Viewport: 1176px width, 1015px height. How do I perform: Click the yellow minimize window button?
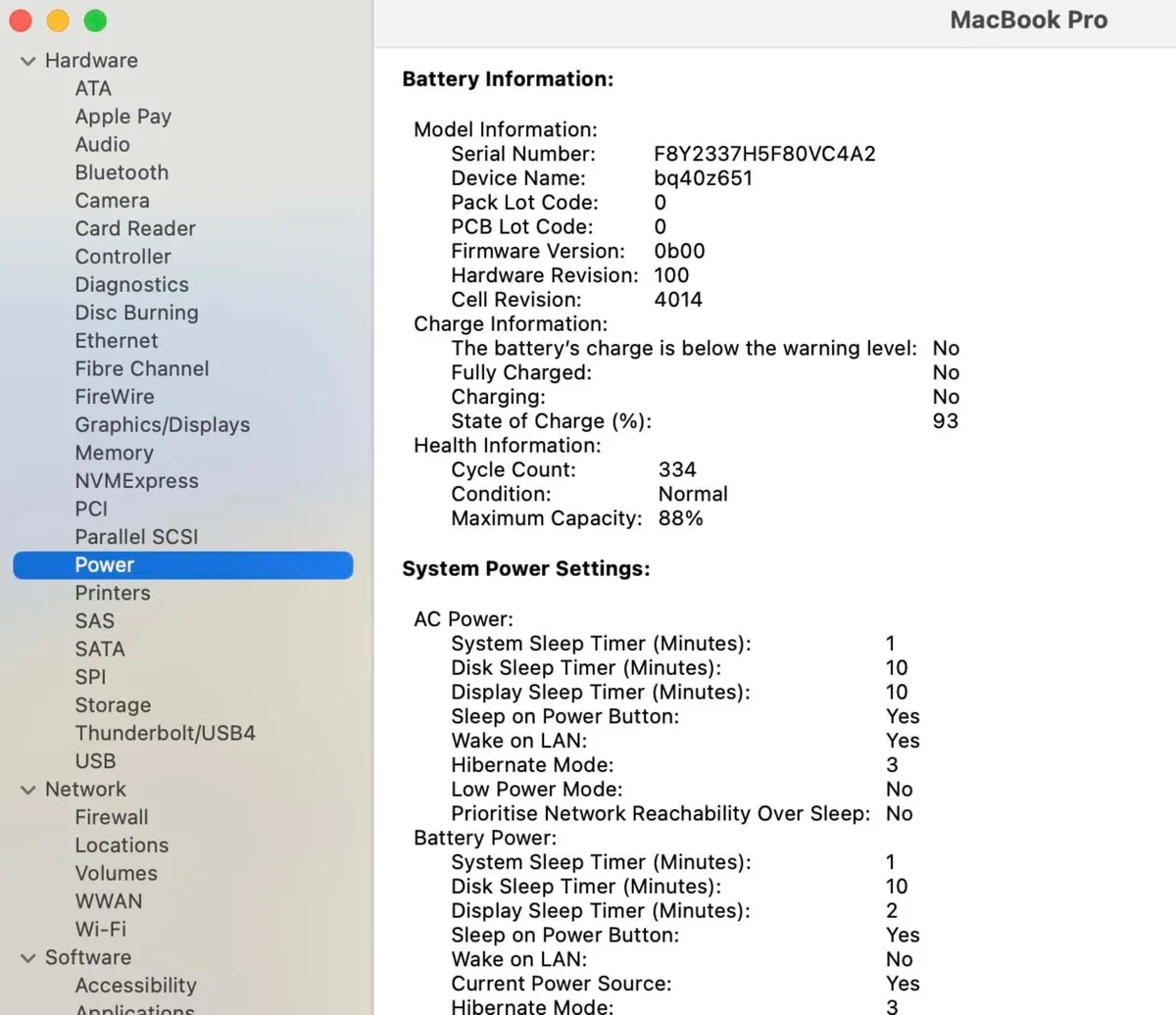tap(58, 21)
